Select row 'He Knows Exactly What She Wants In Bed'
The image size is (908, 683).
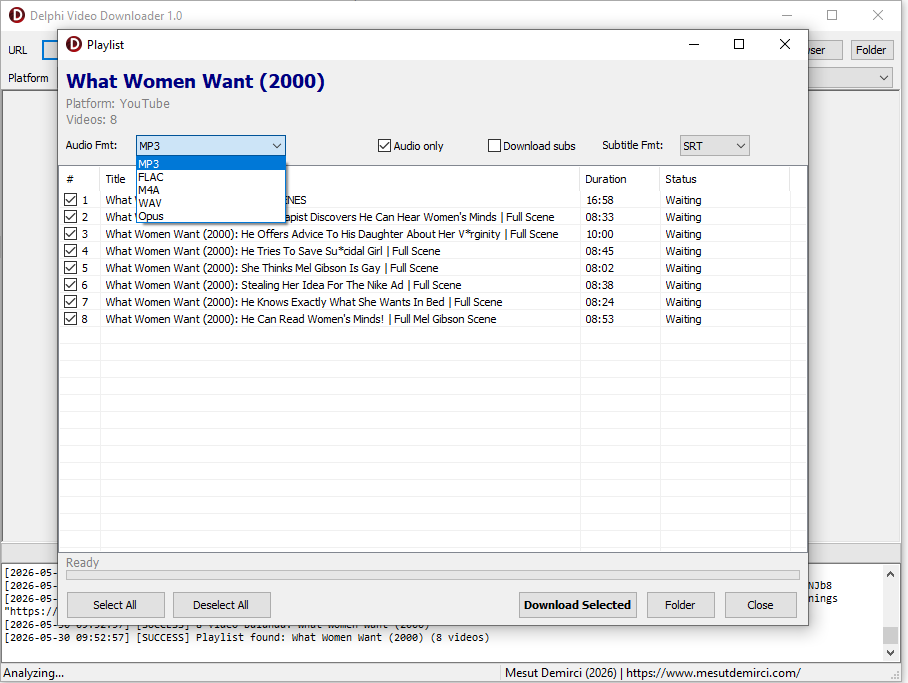pyautogui.click(x=433, y=302)
